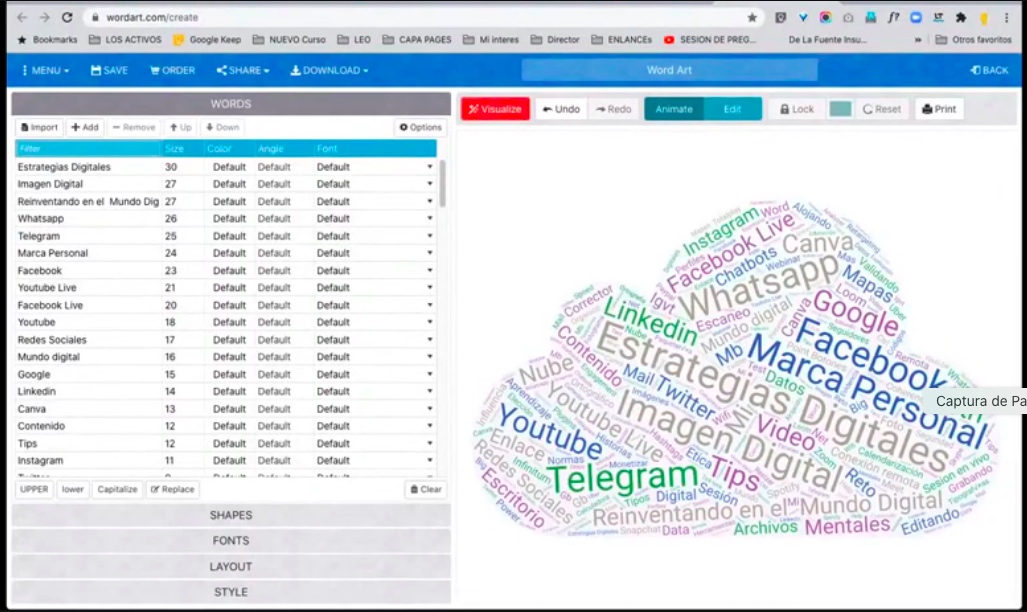Click the Print button with printer icon
The width and height of the screenshot is (1027, 612).
(939, 109)
